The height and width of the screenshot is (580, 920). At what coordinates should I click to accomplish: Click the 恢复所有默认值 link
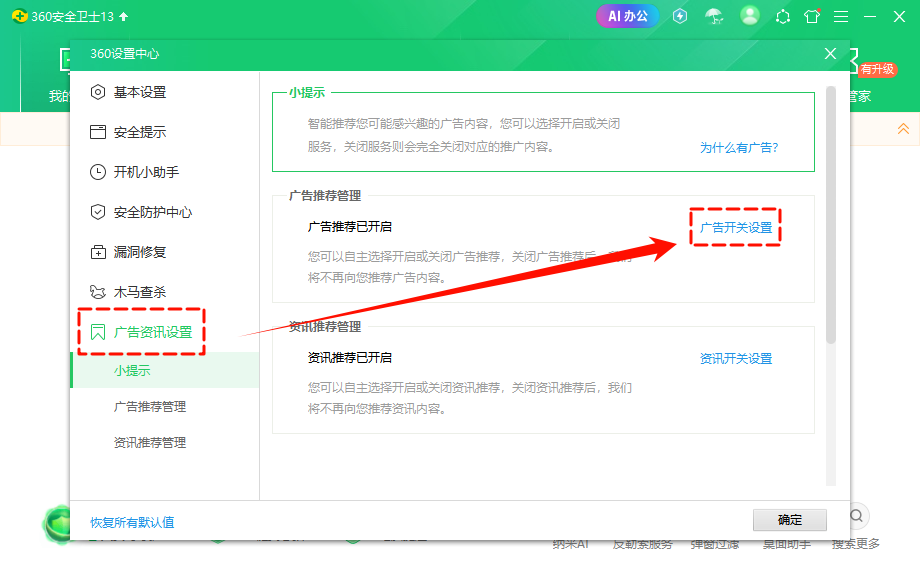coord(129,521)
